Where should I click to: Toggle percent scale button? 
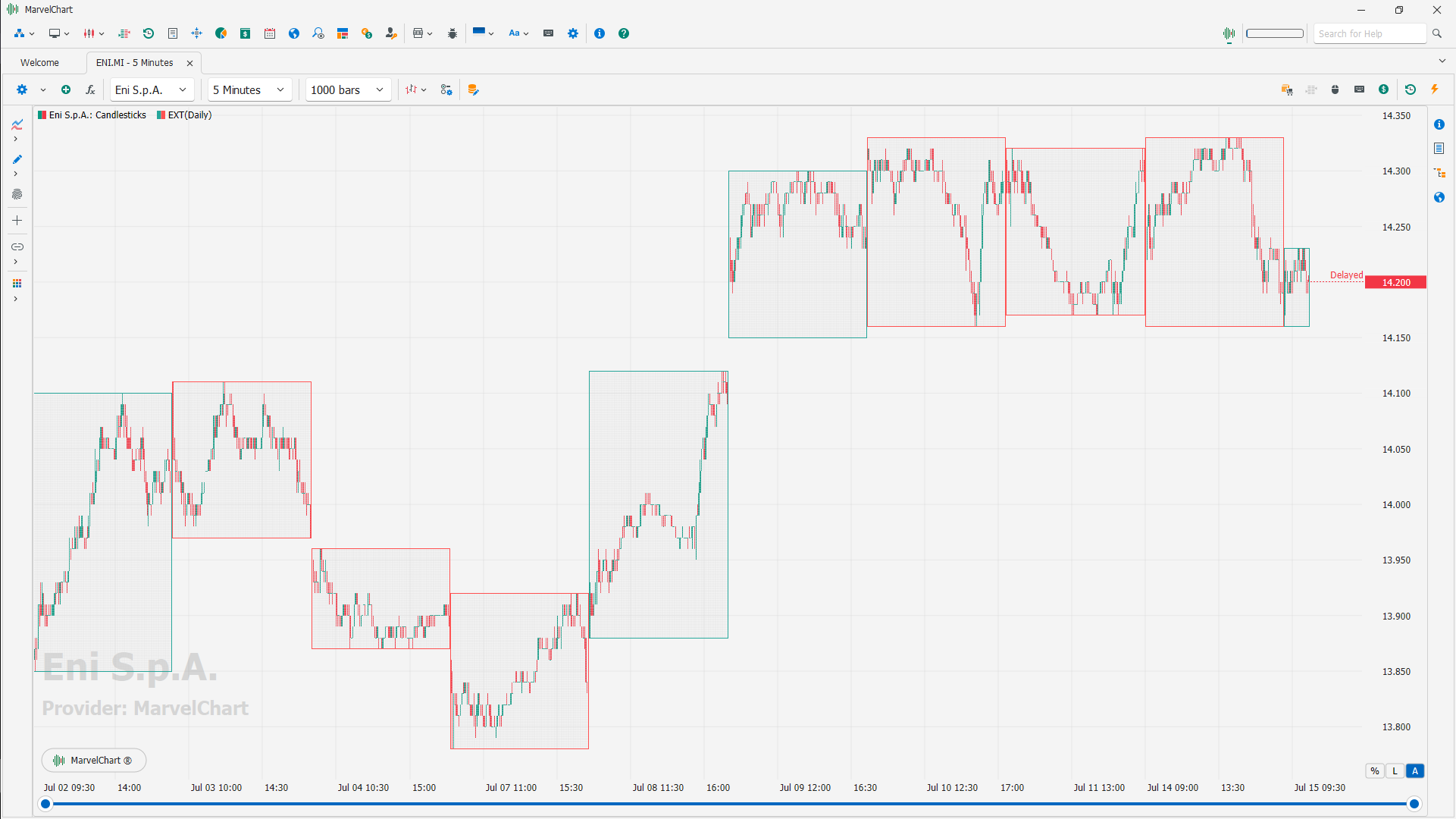(1375, 771)
